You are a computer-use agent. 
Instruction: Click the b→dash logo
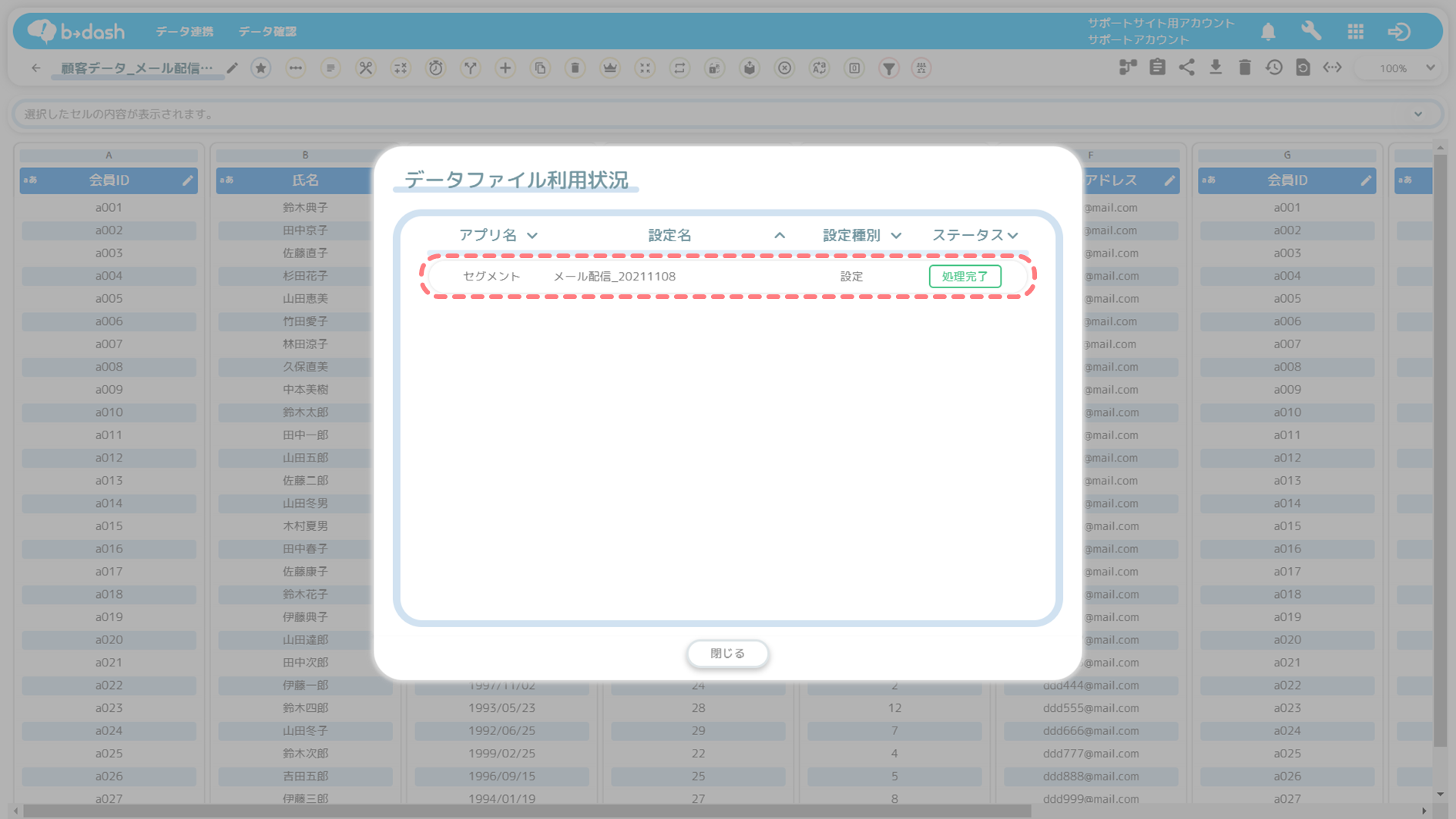pos(75,31)
